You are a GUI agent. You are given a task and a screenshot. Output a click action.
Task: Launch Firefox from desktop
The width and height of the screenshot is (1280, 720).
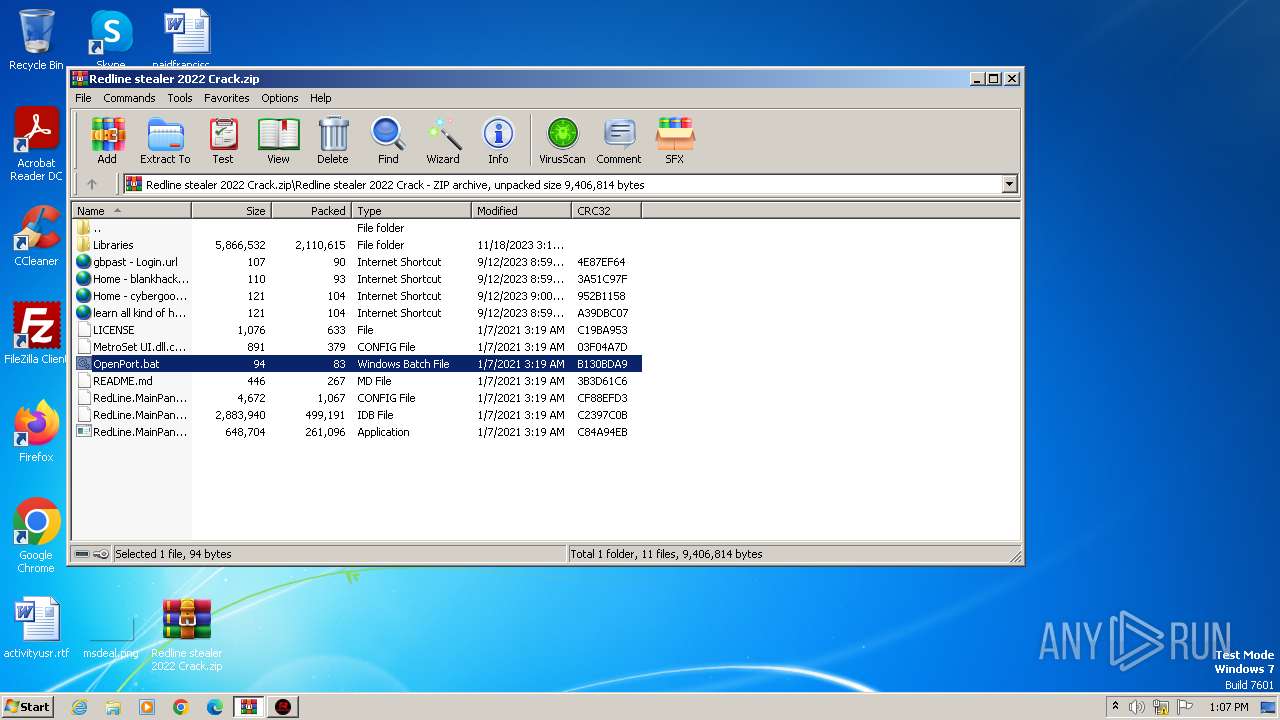(x=36, y=432)
